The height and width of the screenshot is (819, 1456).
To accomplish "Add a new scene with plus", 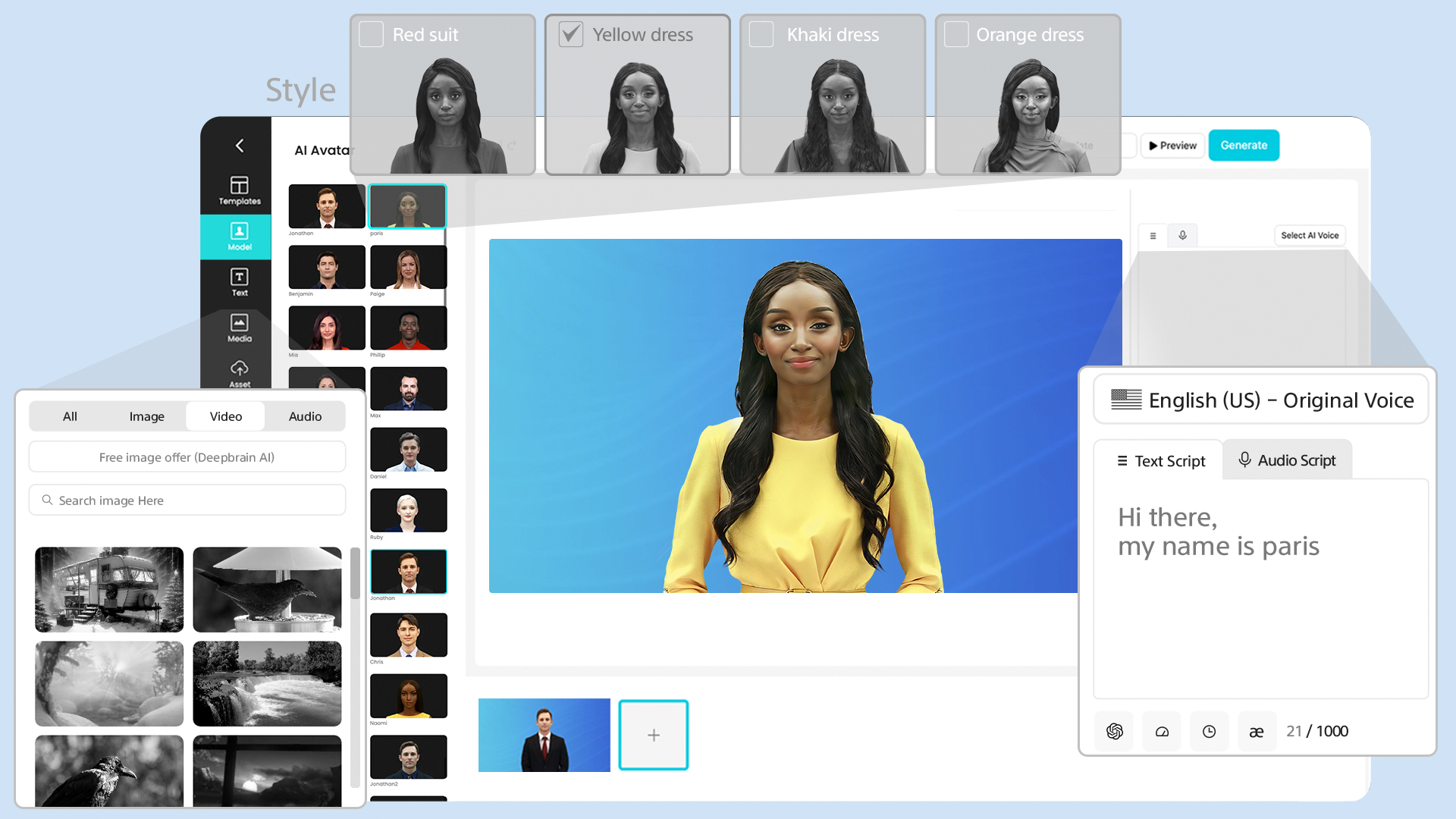I will (x=654, y=735).
